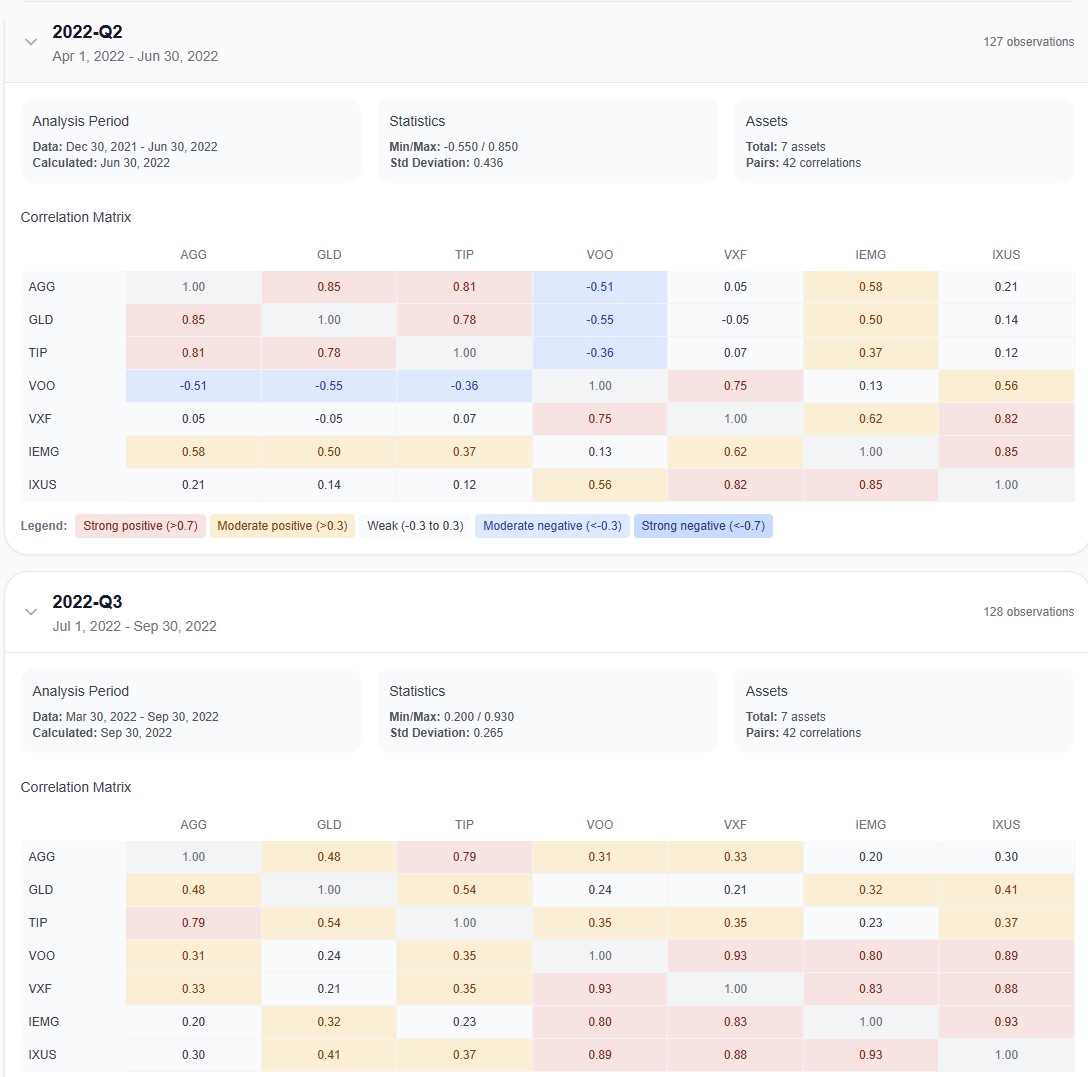Toggle the 'Weak (-0.3 to 0.3)' legend item
The image size is (1088, 1077).
[x=416, y=525]
